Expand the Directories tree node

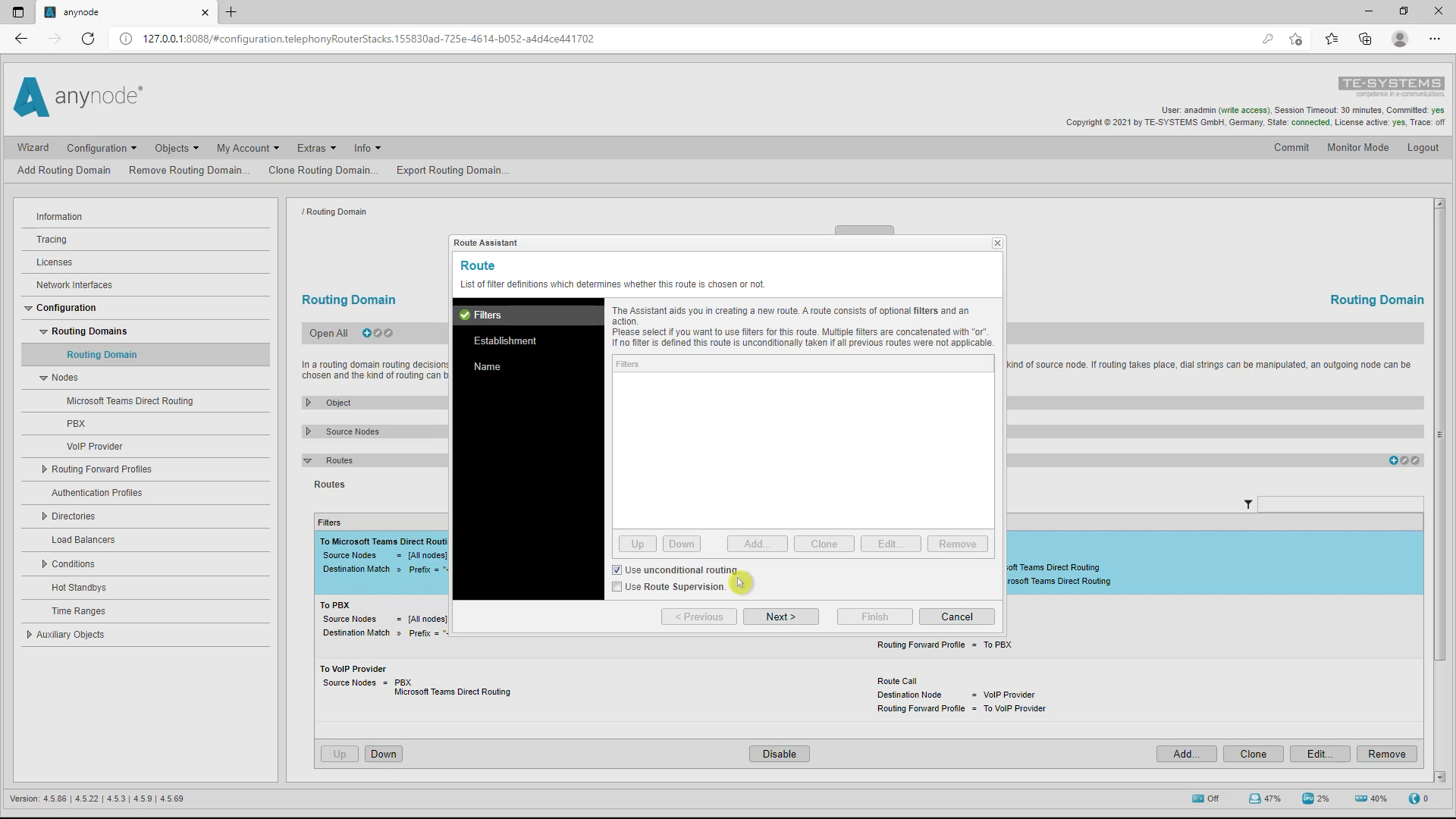(x=44, y=516)
